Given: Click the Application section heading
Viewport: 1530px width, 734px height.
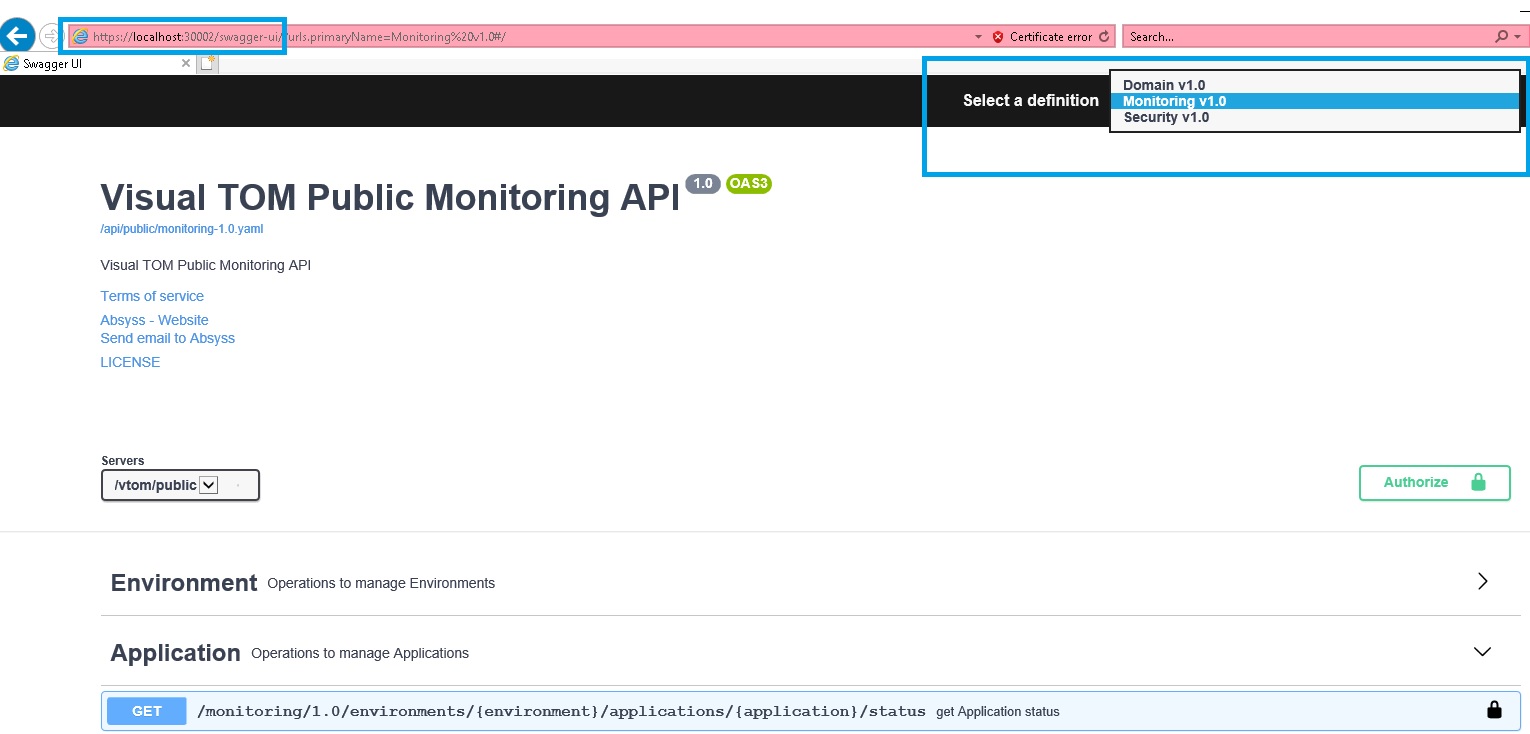Looking at the screenshot, I should point(175,653).
